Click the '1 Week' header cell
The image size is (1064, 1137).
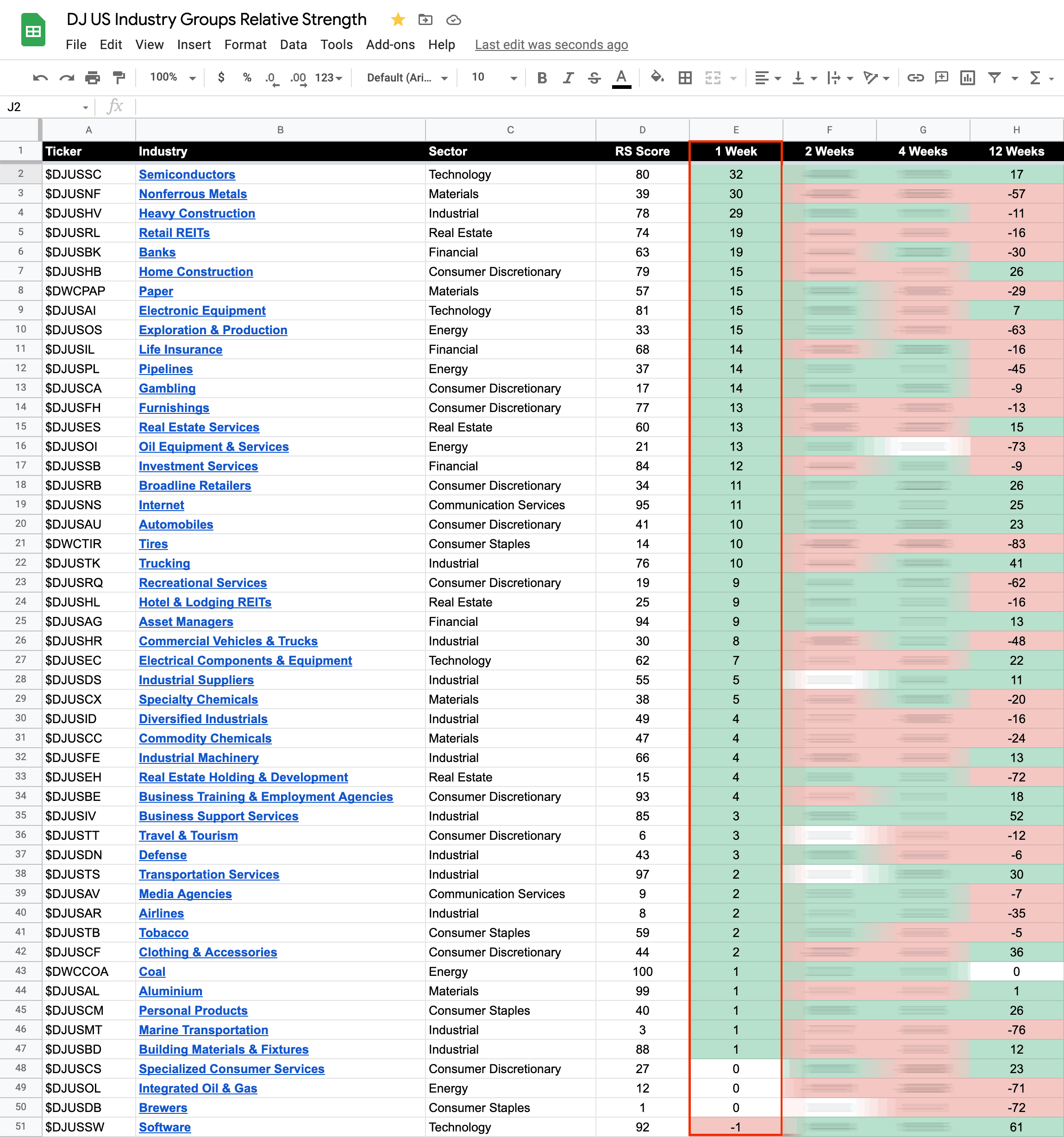tap(736, 151)
